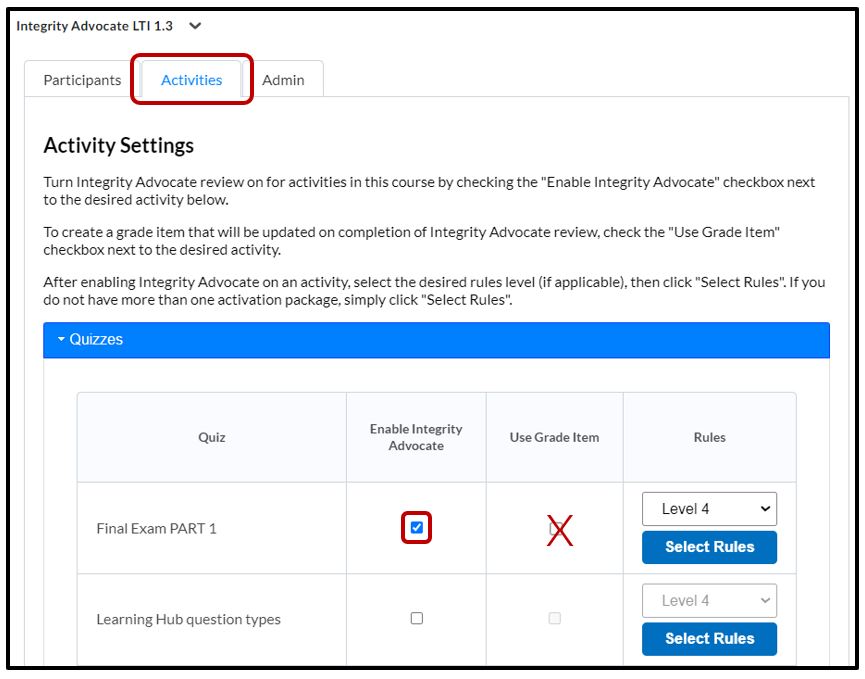
Task: Click Use Grade Item checkbox for Learning Hub quiz
Action: 555,619
